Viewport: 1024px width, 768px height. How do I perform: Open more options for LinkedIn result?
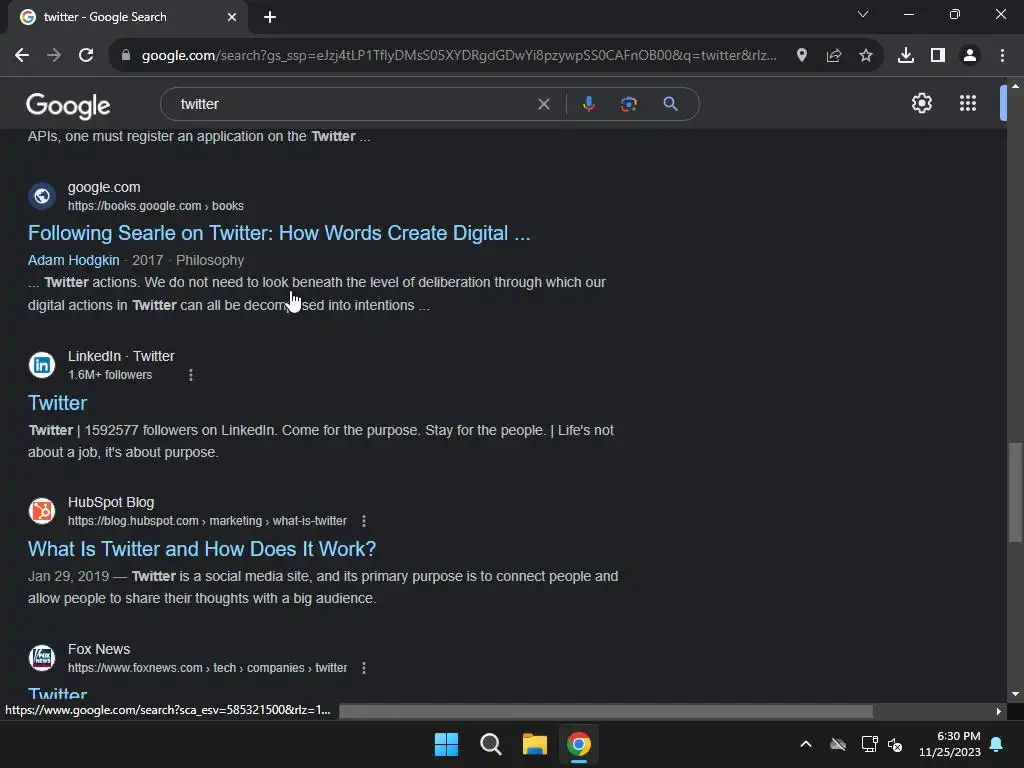(x=191, y=375)
